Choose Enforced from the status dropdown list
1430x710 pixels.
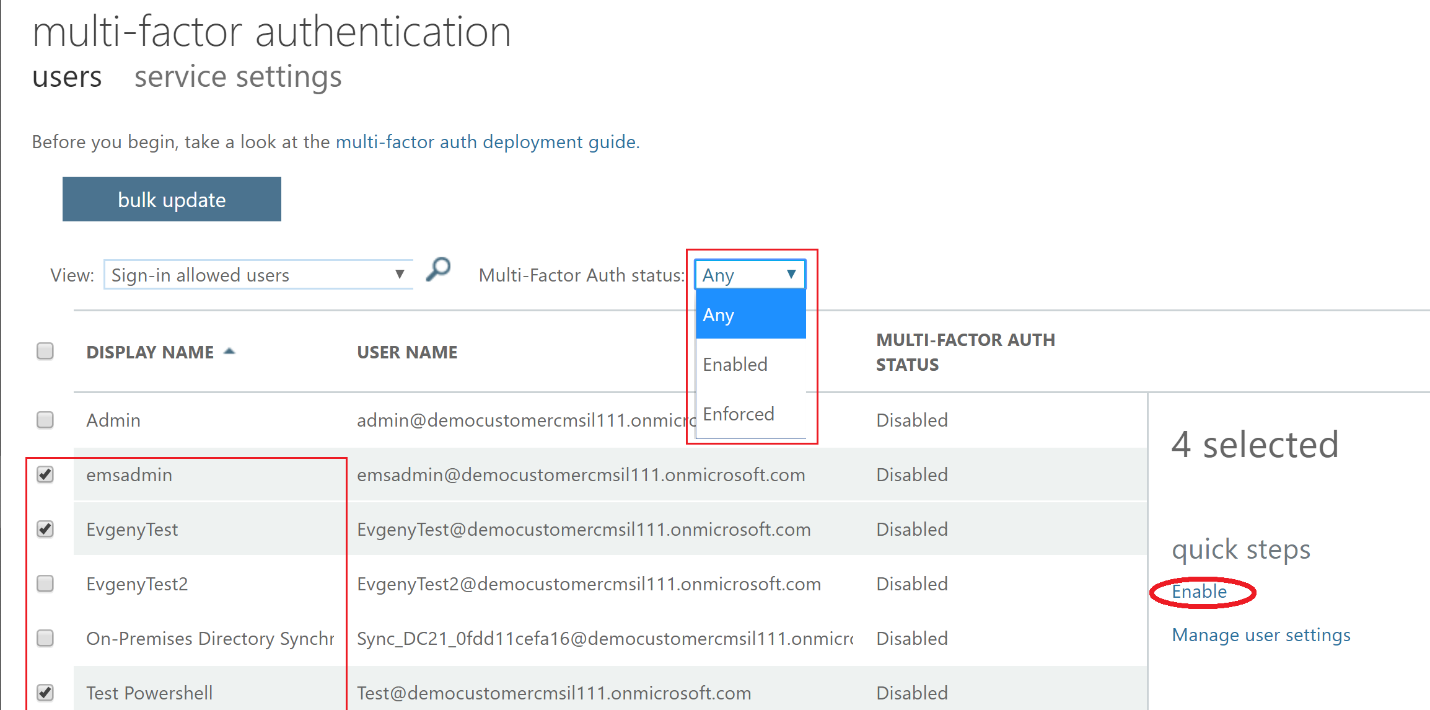[739, 414]
